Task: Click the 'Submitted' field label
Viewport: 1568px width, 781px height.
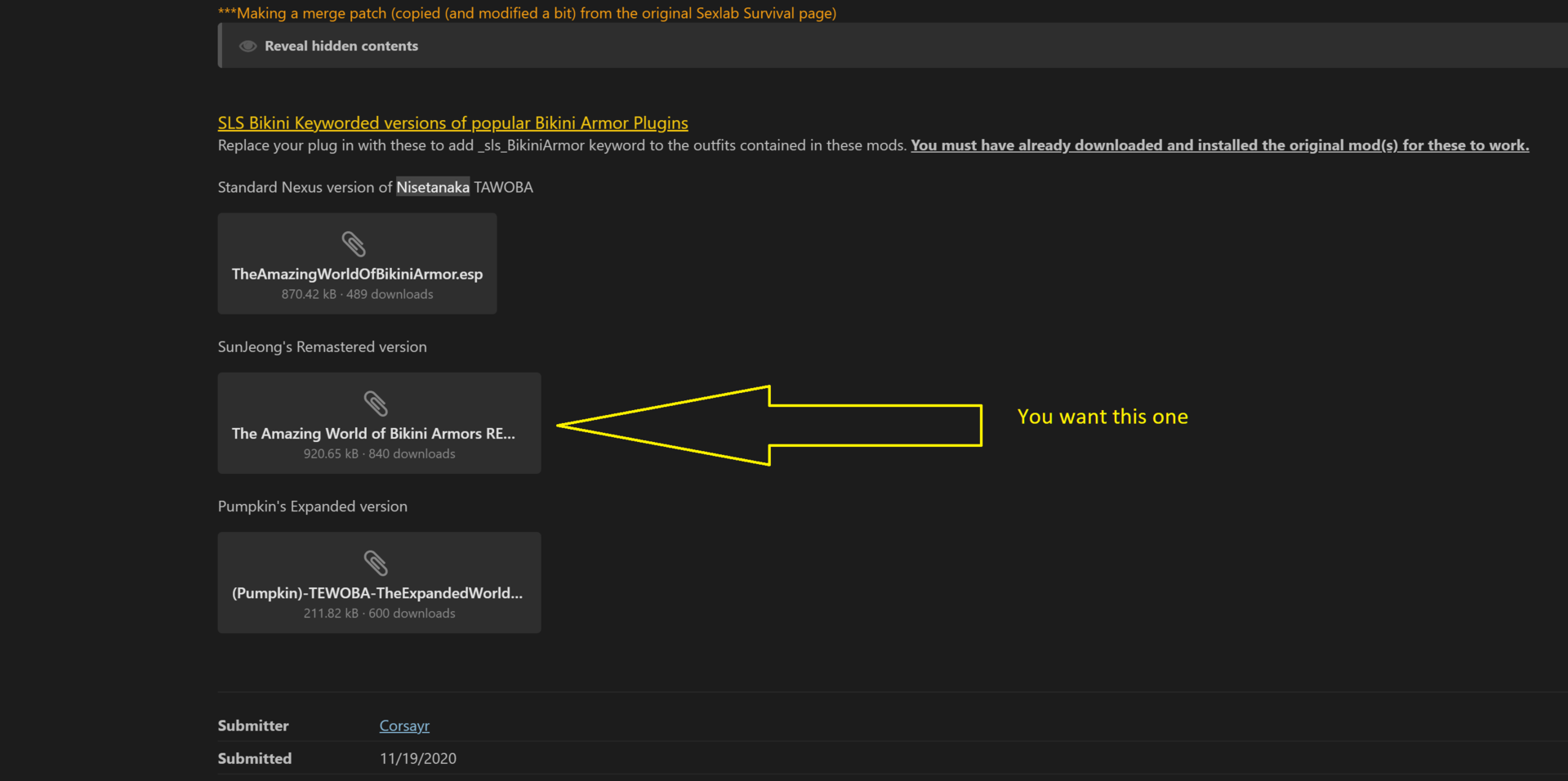Action: pyautogui.click(x=255, y=758)
